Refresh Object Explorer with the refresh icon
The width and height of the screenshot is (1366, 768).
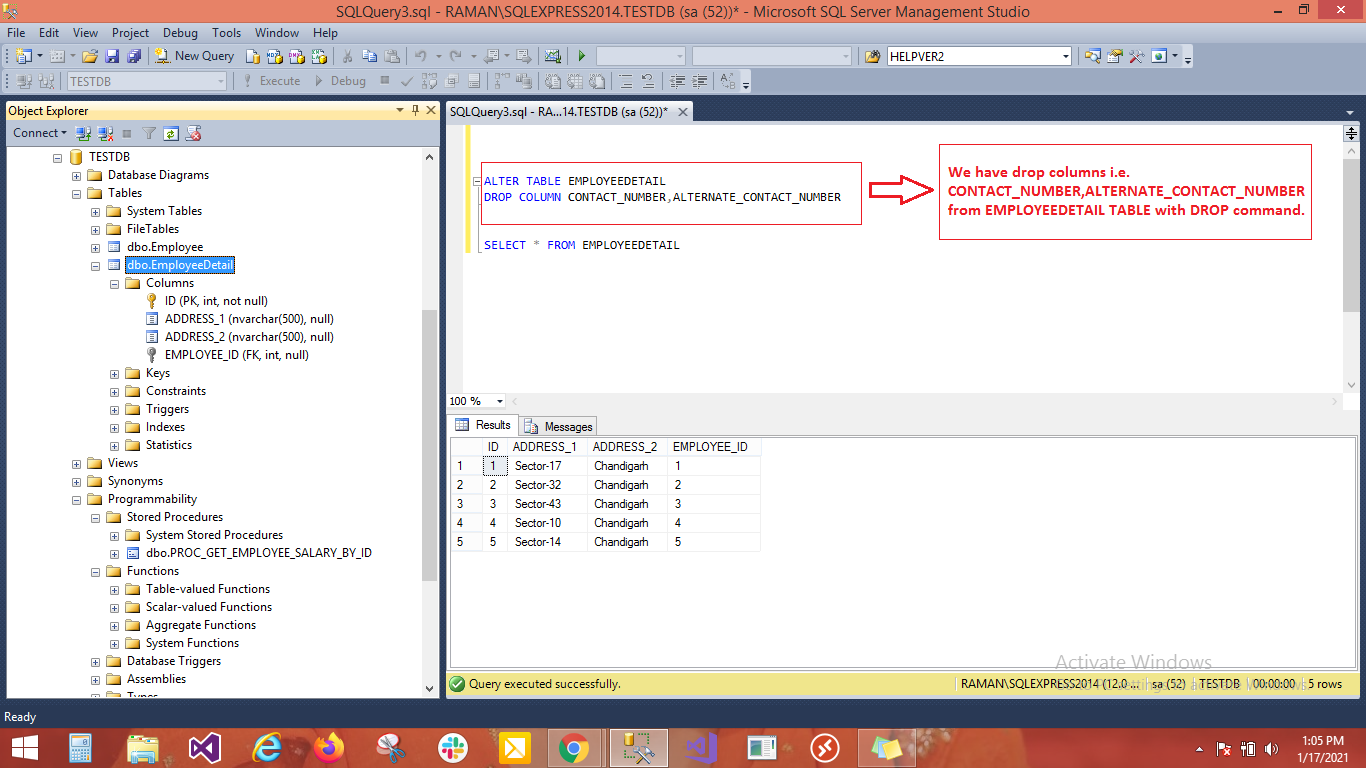[x=171, y=133]
